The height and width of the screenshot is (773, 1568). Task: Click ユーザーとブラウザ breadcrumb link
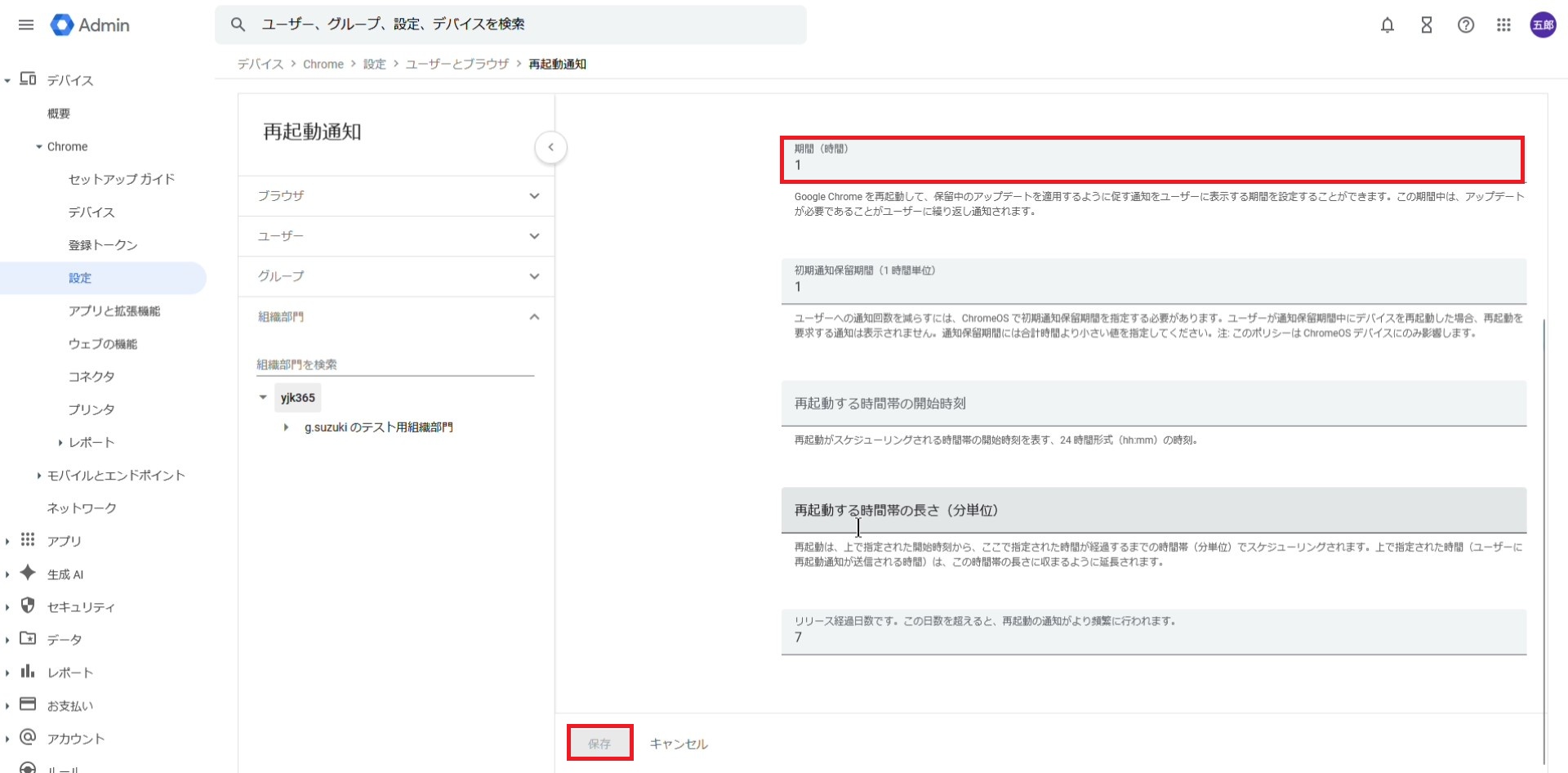pos(457,64)
